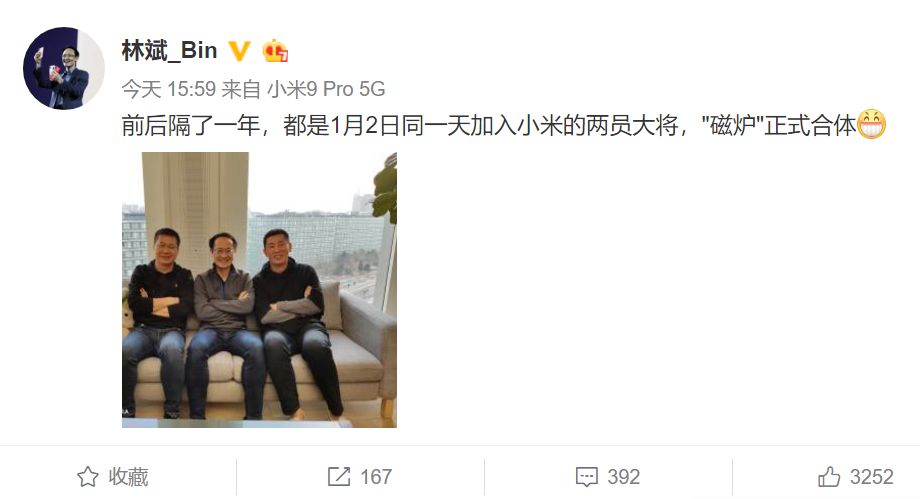
Task: Click the 3252 likes count
Action: click(871, 477)
